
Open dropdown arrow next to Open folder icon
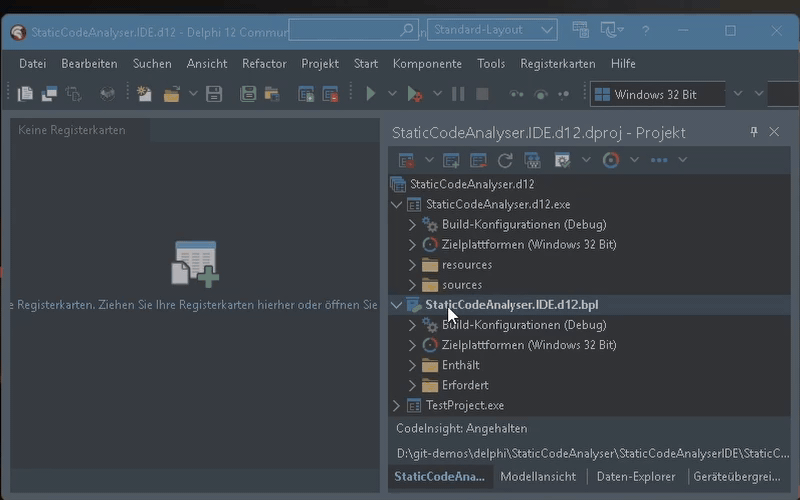pyautogui.click(x=193, y=94)
